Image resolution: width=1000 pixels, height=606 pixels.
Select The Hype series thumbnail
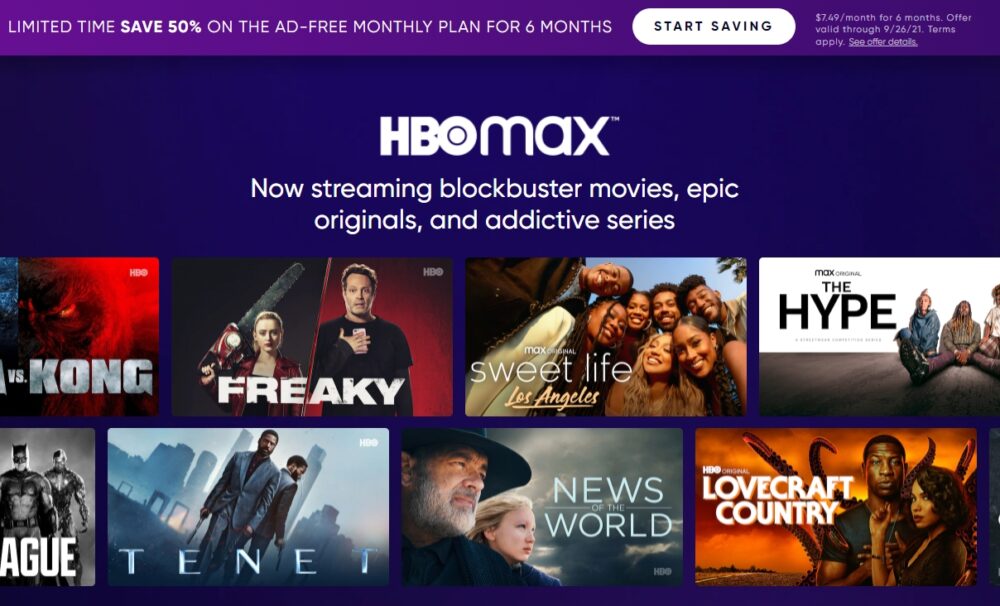click(x=879, y=337)
